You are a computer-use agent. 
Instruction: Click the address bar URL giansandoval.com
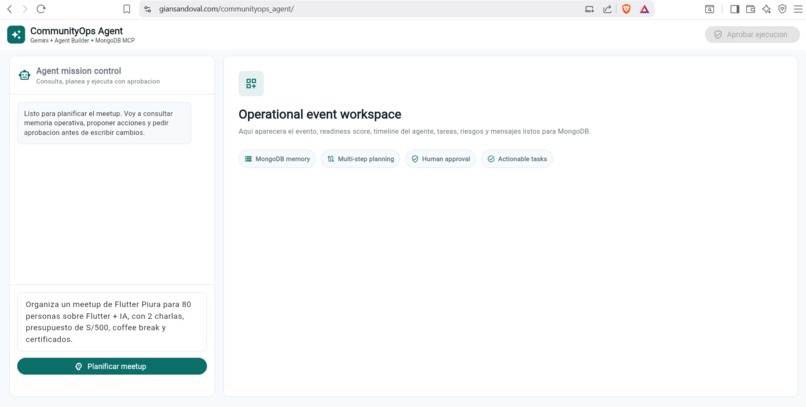(226, 9)
